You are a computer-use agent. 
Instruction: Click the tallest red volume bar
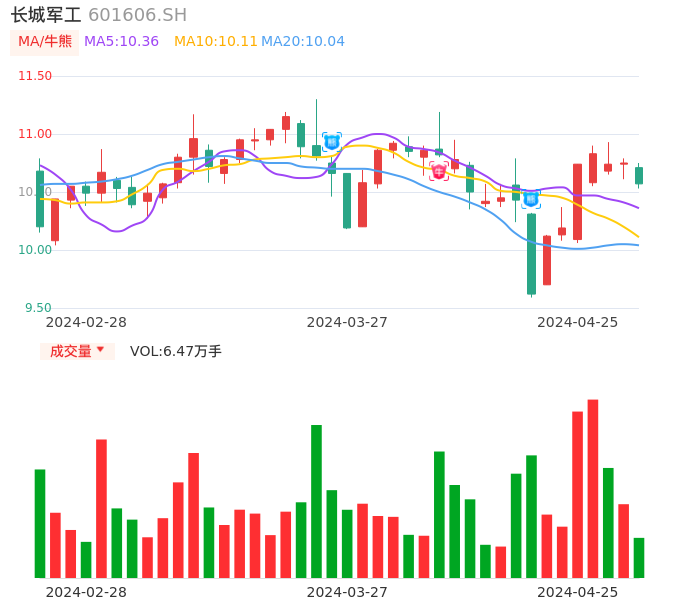593,488
